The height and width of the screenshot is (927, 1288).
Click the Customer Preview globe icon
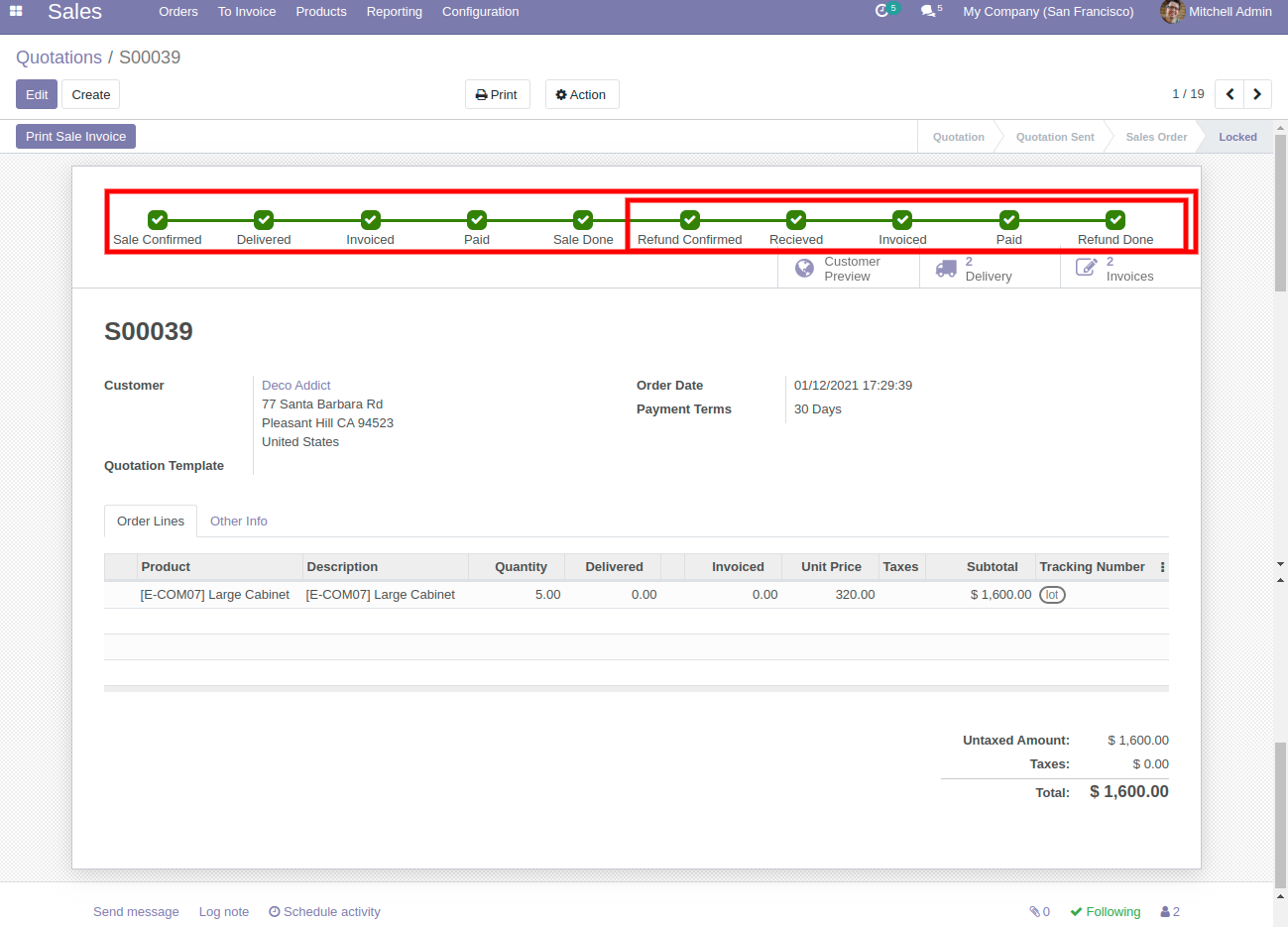pos(805,268)
